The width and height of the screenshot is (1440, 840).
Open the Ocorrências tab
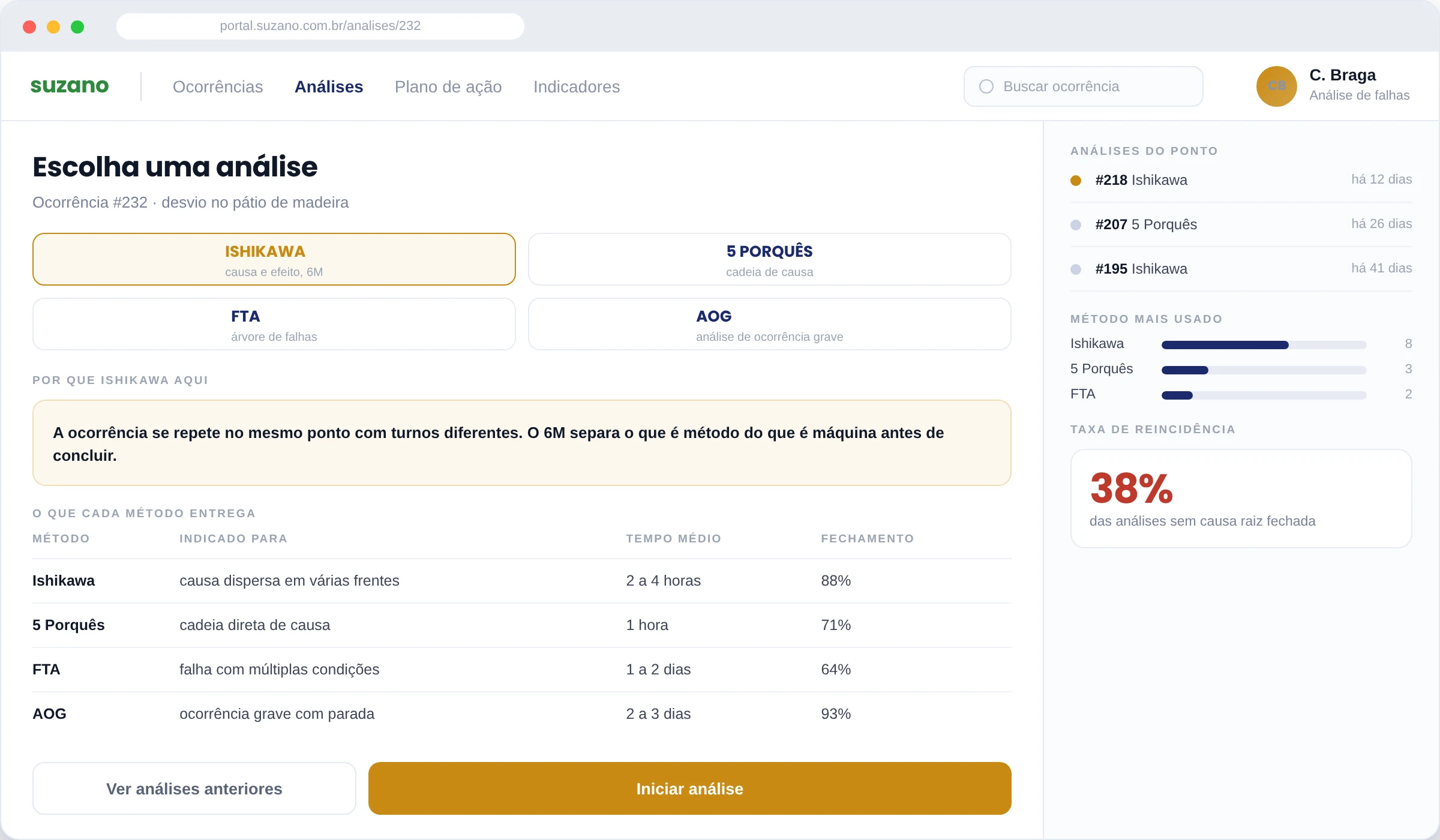tap(218, 86)
